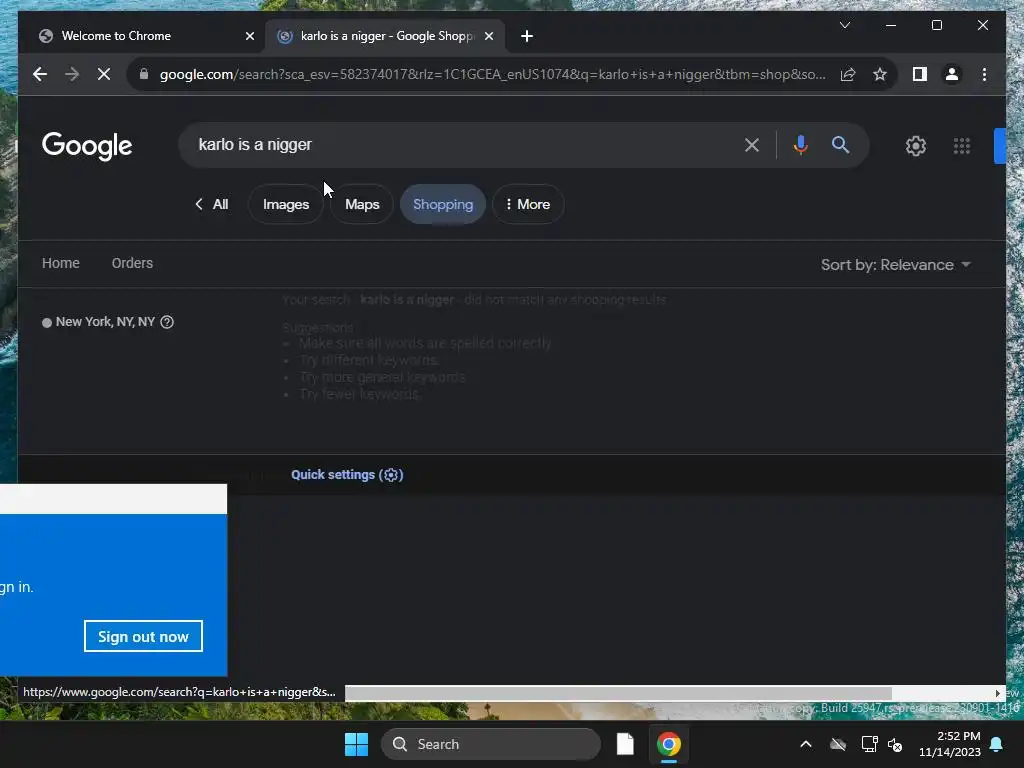
Task: Open the Chrome profile menu
Action: (x=952, y=74)
